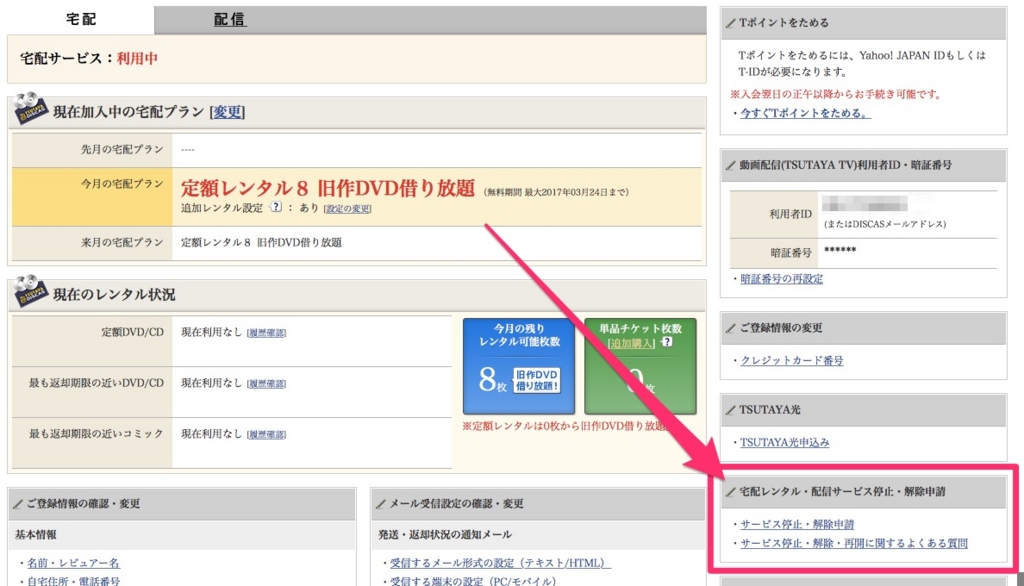Open 名前・レビュアー名 link
Viewport: 1024px width, 586px height.
[x=73, y=563]
